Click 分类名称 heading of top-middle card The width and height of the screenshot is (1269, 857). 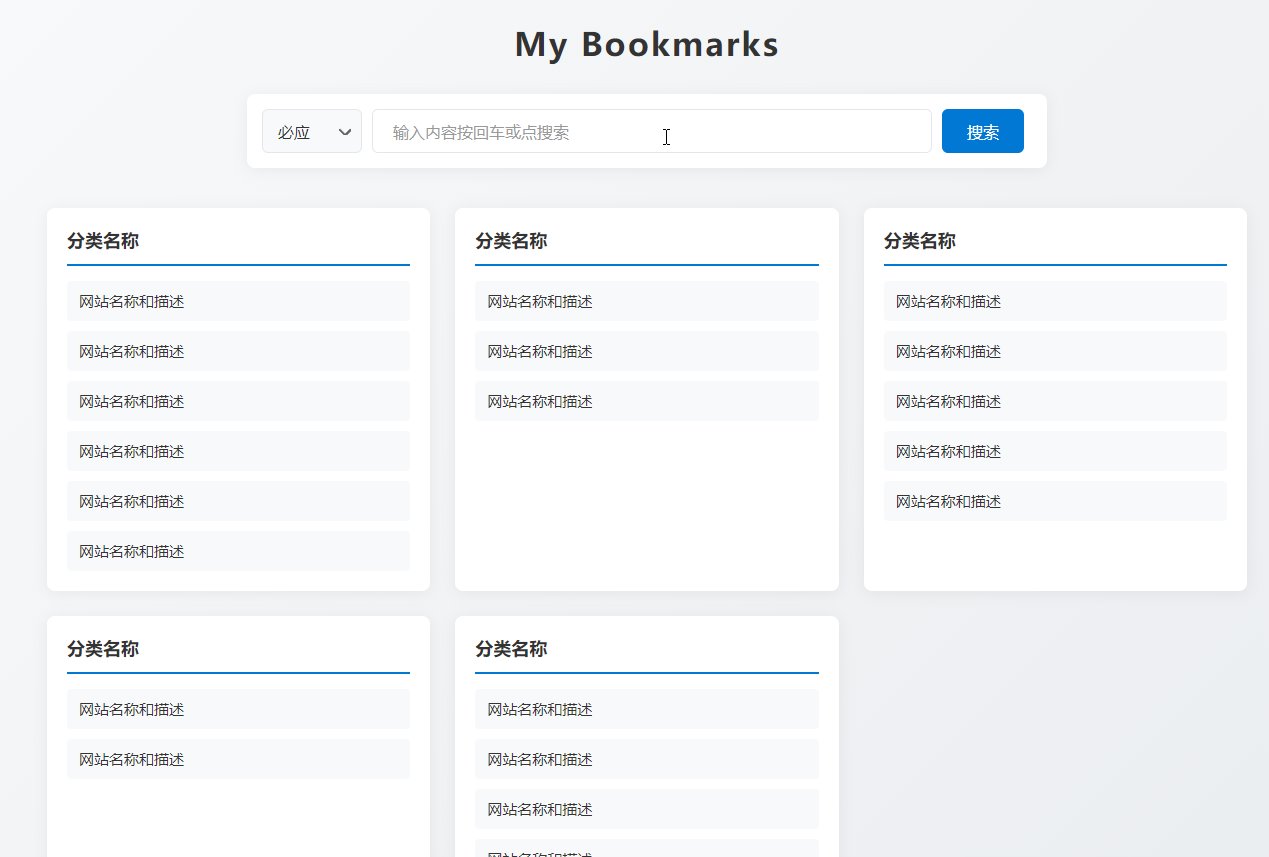[511, 241]
